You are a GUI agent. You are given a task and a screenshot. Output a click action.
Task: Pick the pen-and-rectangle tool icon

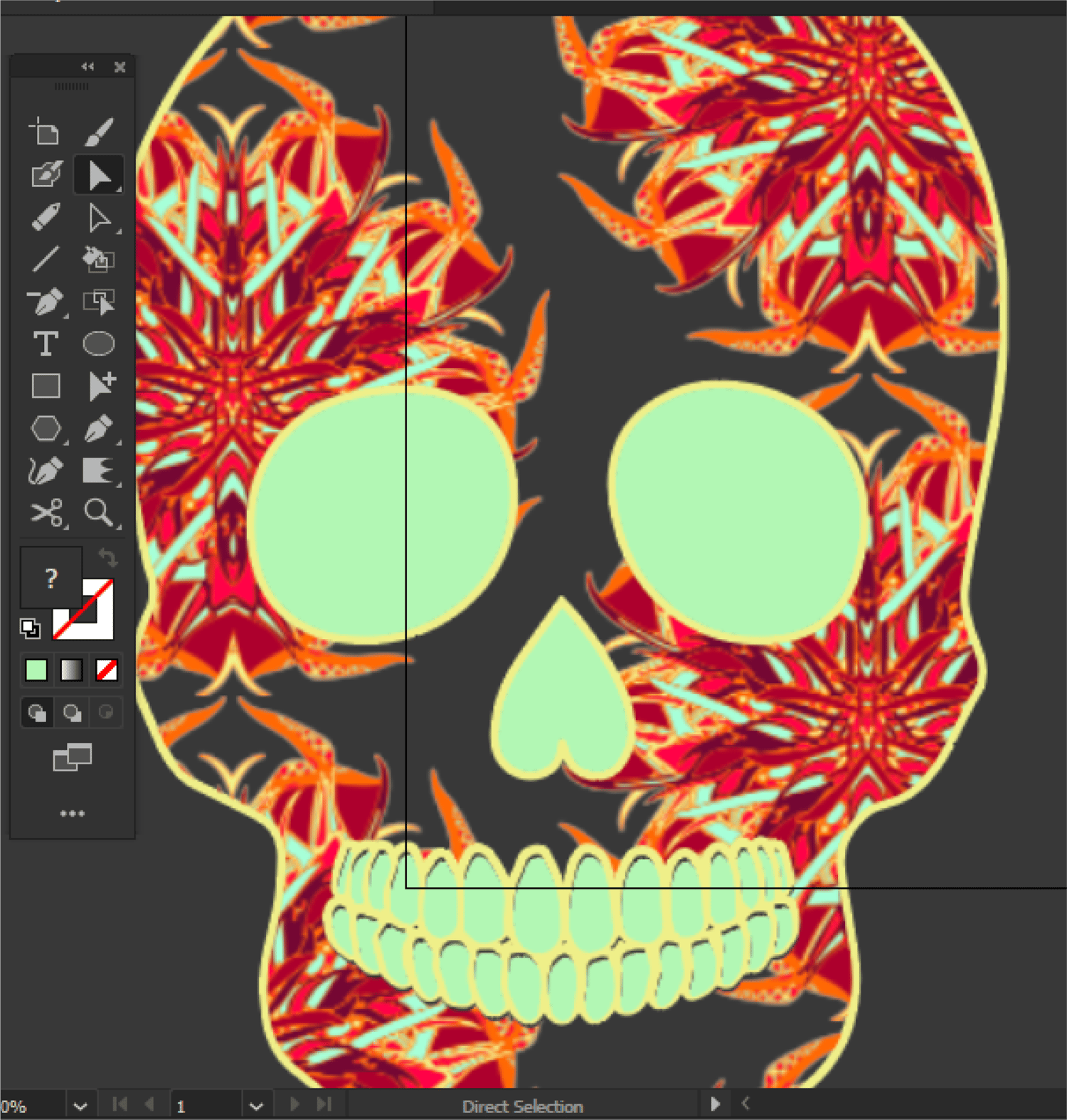coord(46,174)
